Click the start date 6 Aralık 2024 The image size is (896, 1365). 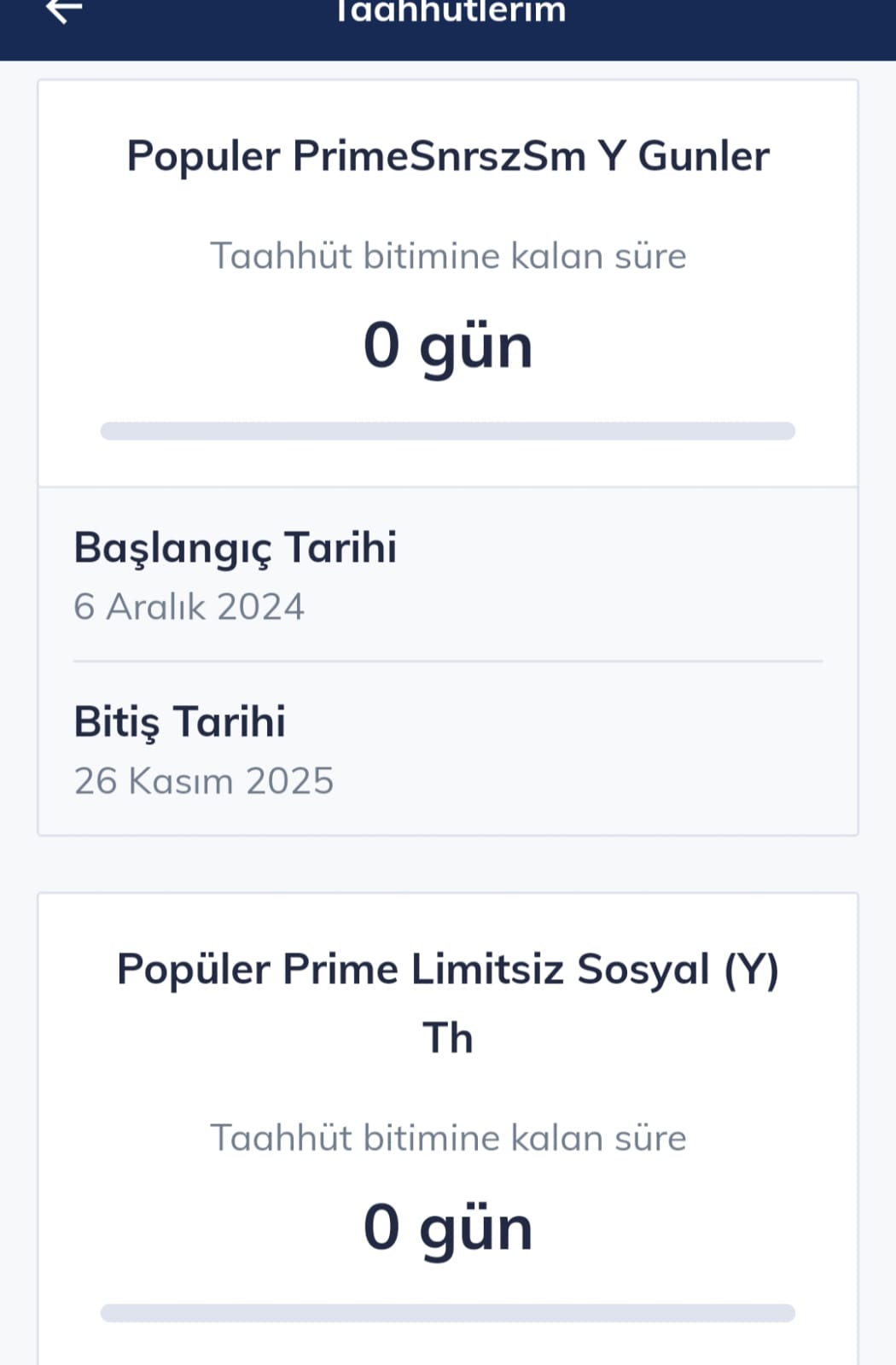189,607
